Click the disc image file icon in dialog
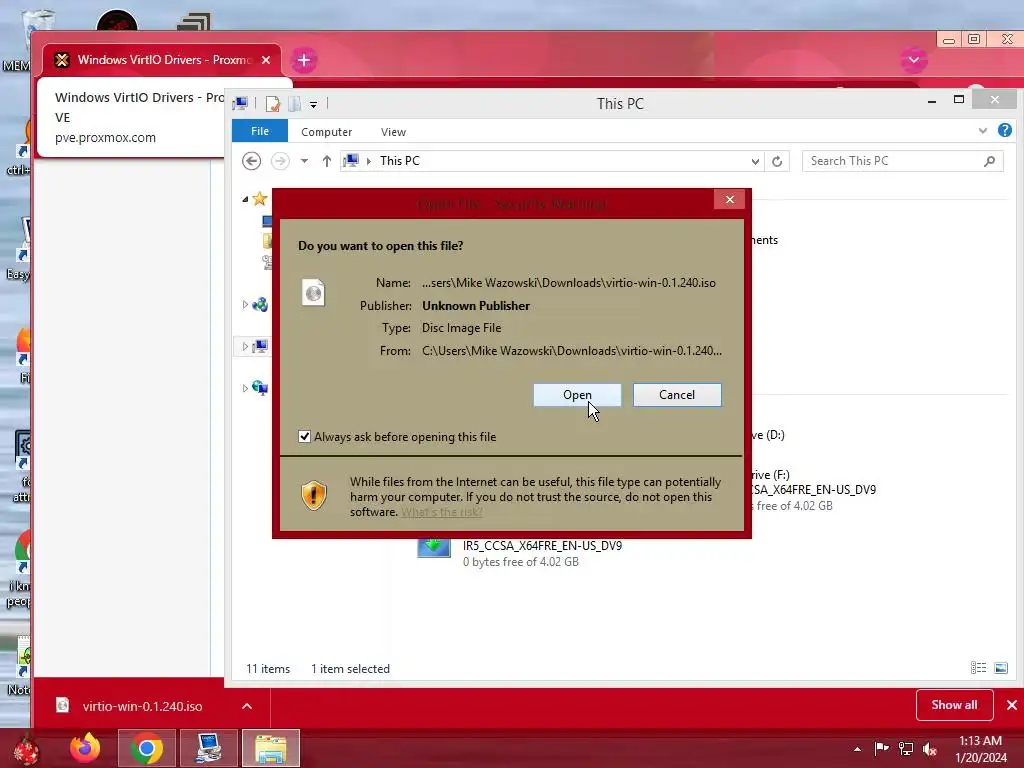 313,293
